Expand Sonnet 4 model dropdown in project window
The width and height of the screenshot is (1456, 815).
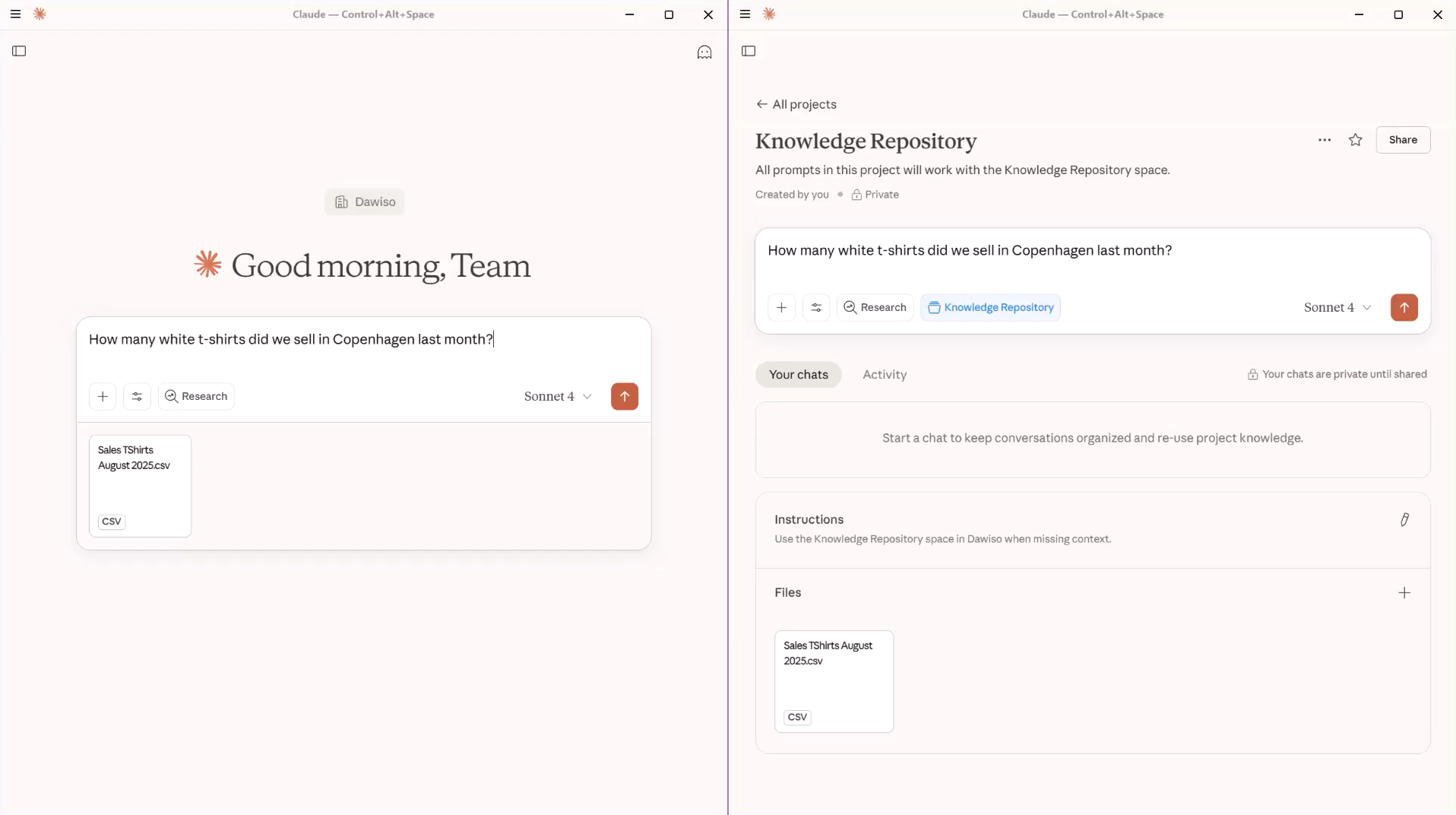[x=1337, y=307]
